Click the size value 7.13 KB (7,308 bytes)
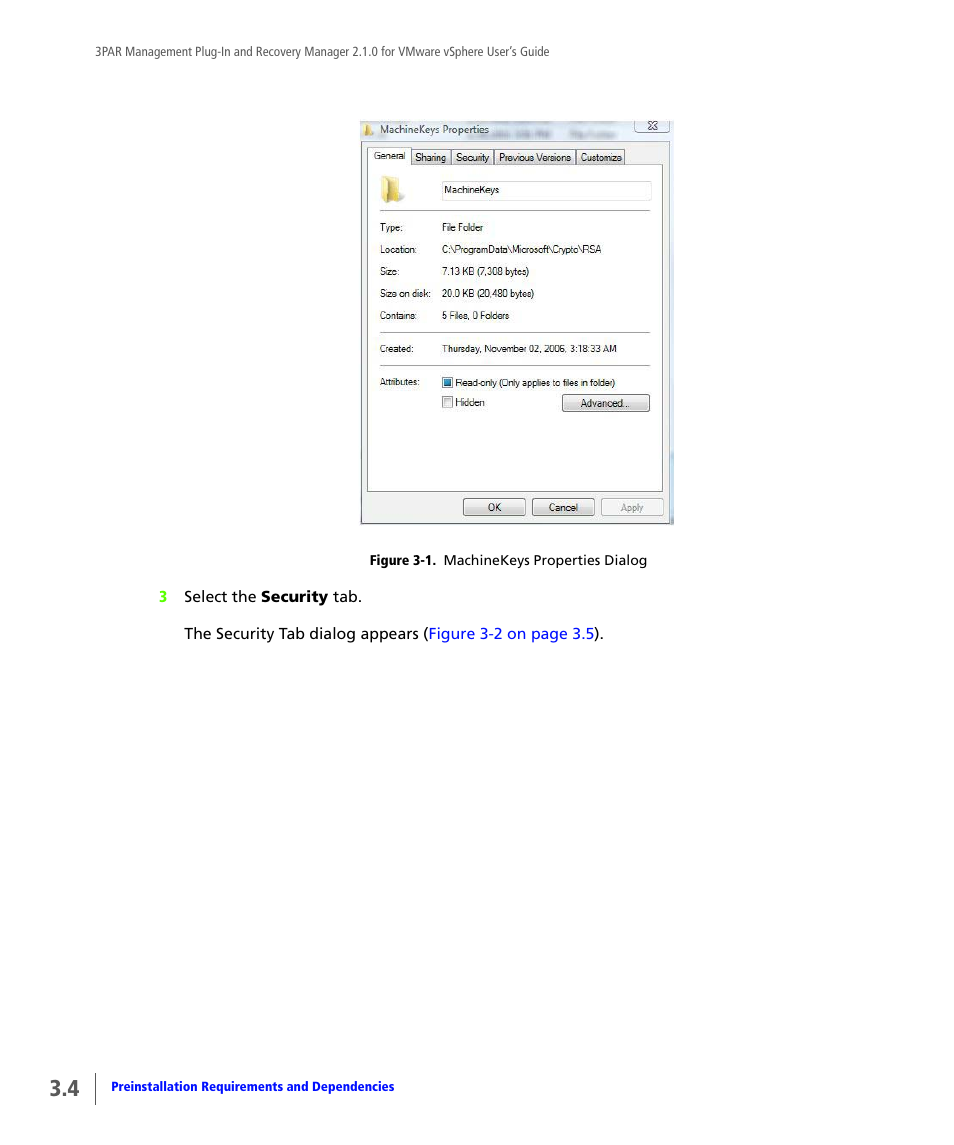This screenshot has height=1145, width=954. pos(485,272)
